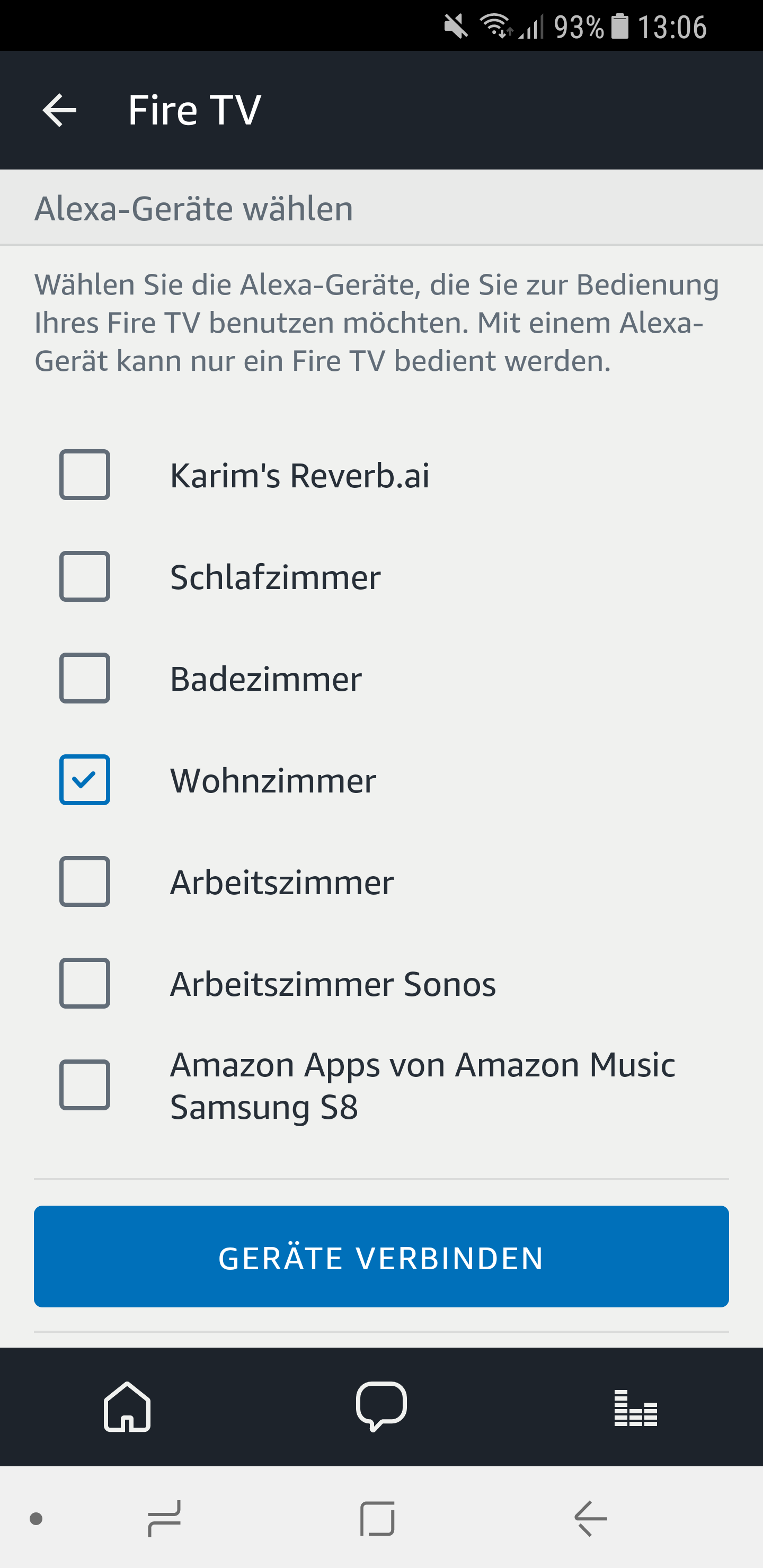Tap the muted sound status icon

pos(456,27)
